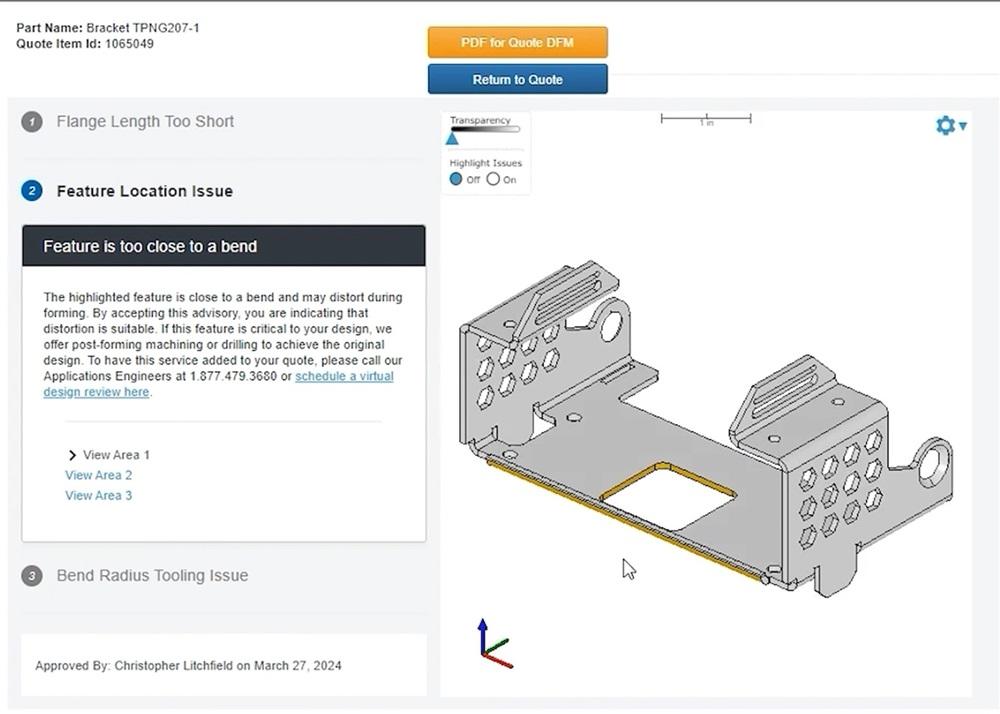Screen dimensions: 1000x714
Task: Click Quote Item Id 1065049 text
Action: [x=85, y=44]
